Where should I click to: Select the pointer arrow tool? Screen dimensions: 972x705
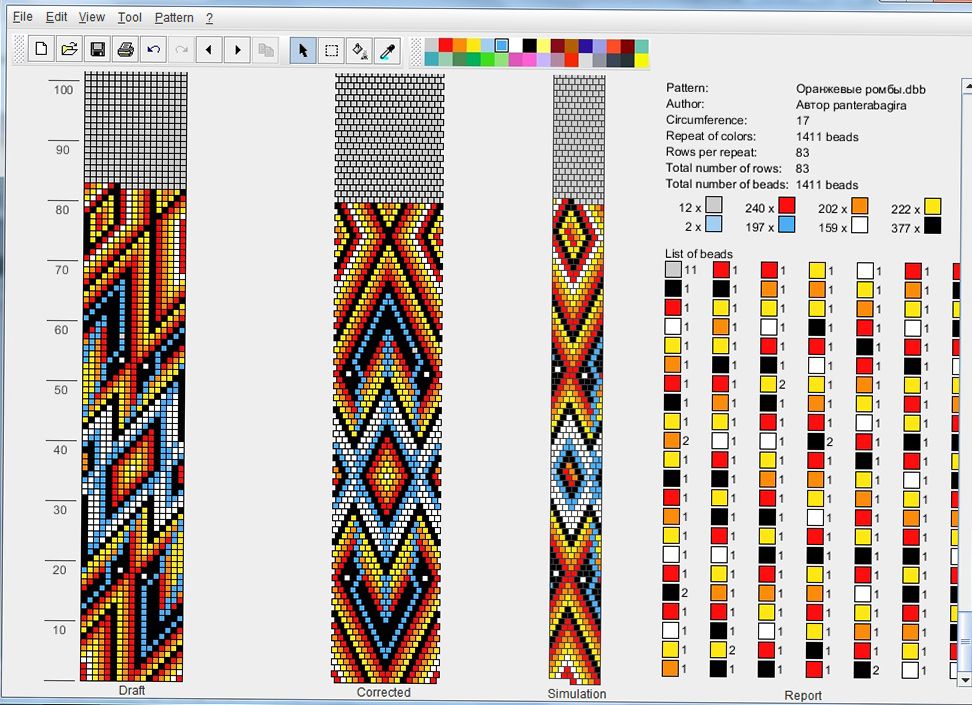coord(303,50)
